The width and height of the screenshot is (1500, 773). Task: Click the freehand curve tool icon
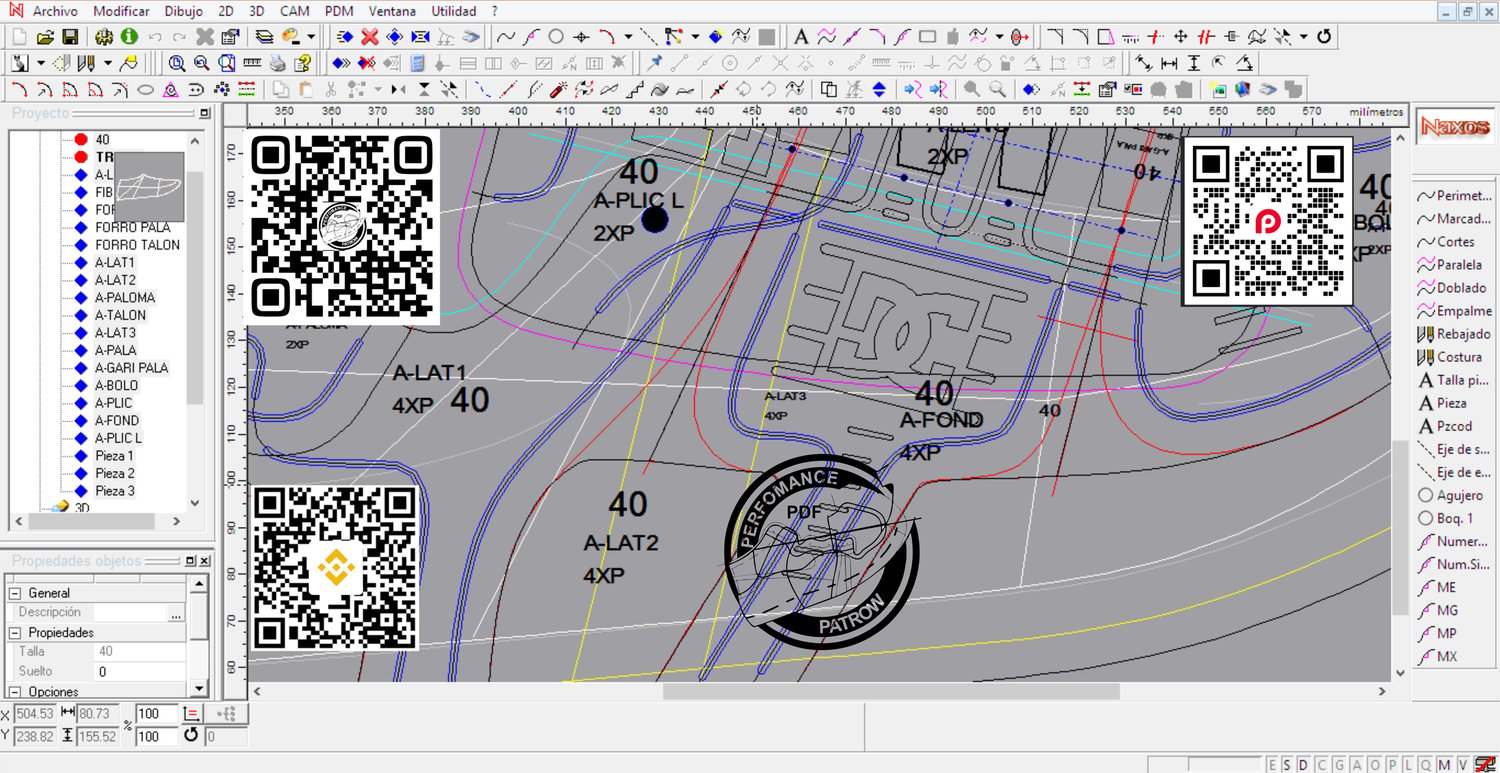point(506,37)
